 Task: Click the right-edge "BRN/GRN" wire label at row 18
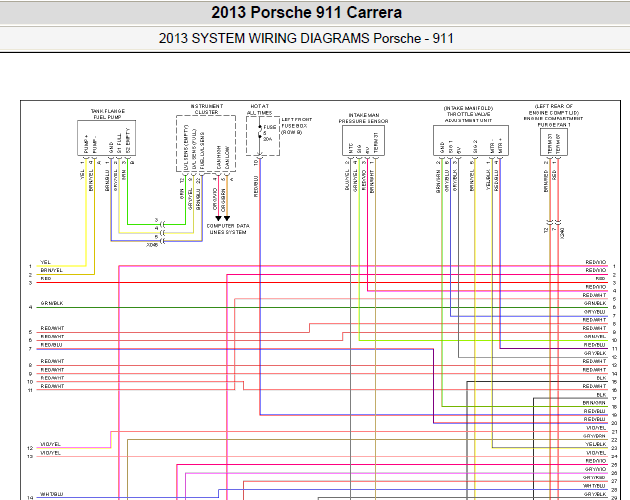tap(594, 403)
